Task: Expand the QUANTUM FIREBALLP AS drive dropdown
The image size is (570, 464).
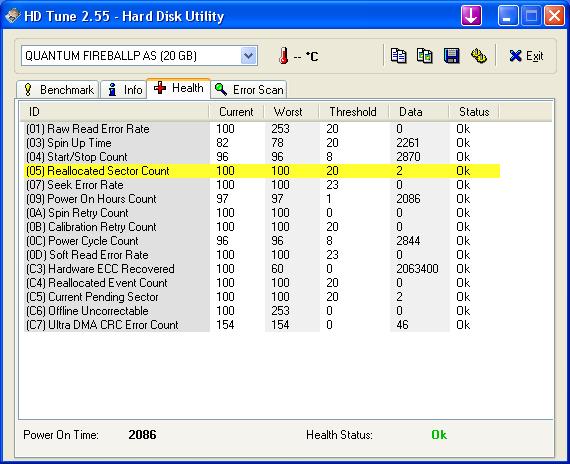Action: 248,56
